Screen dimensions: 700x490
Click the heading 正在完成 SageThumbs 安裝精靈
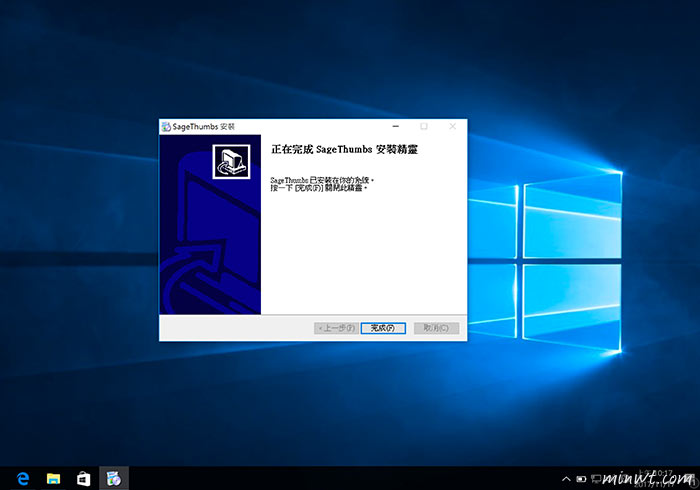pos(344,149)
